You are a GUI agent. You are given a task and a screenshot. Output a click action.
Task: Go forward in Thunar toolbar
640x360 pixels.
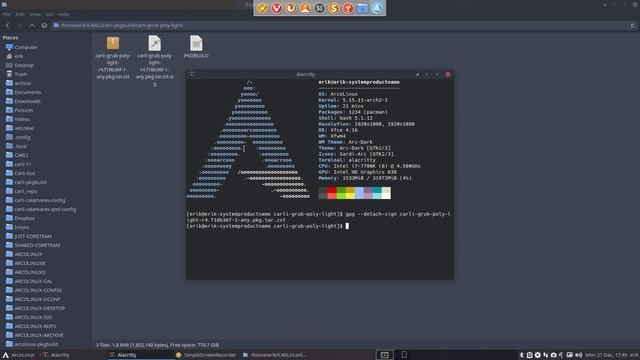tap(19, 25)
